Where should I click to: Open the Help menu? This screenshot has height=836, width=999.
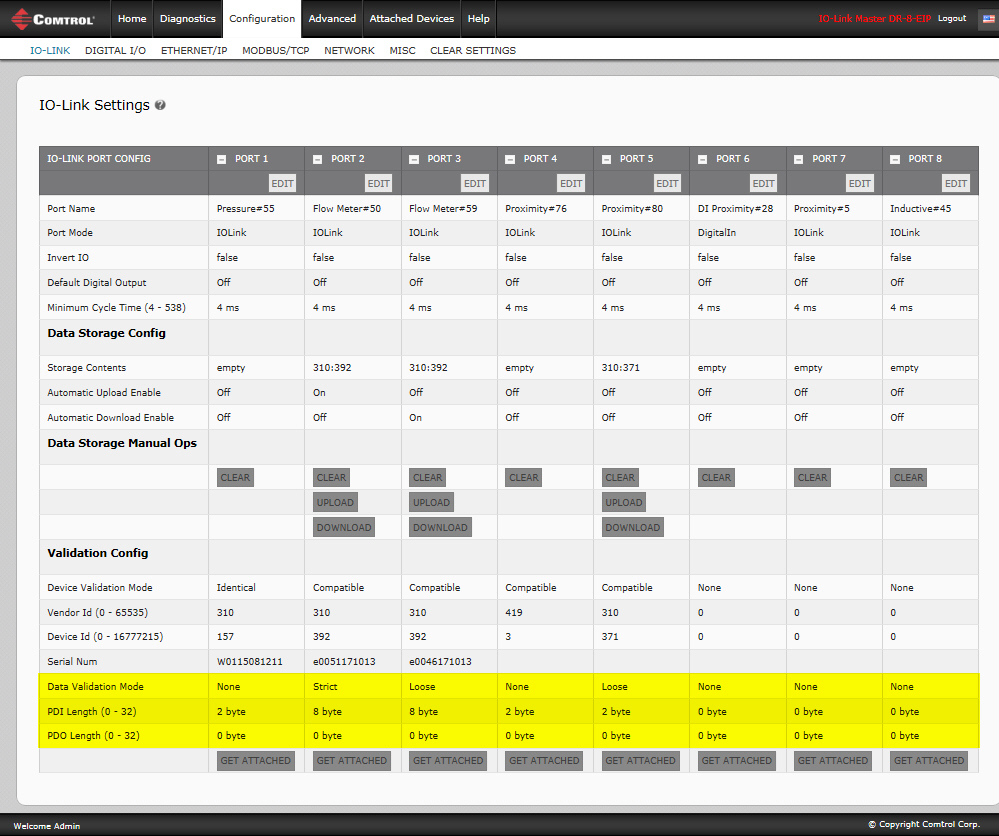(478, 18)
